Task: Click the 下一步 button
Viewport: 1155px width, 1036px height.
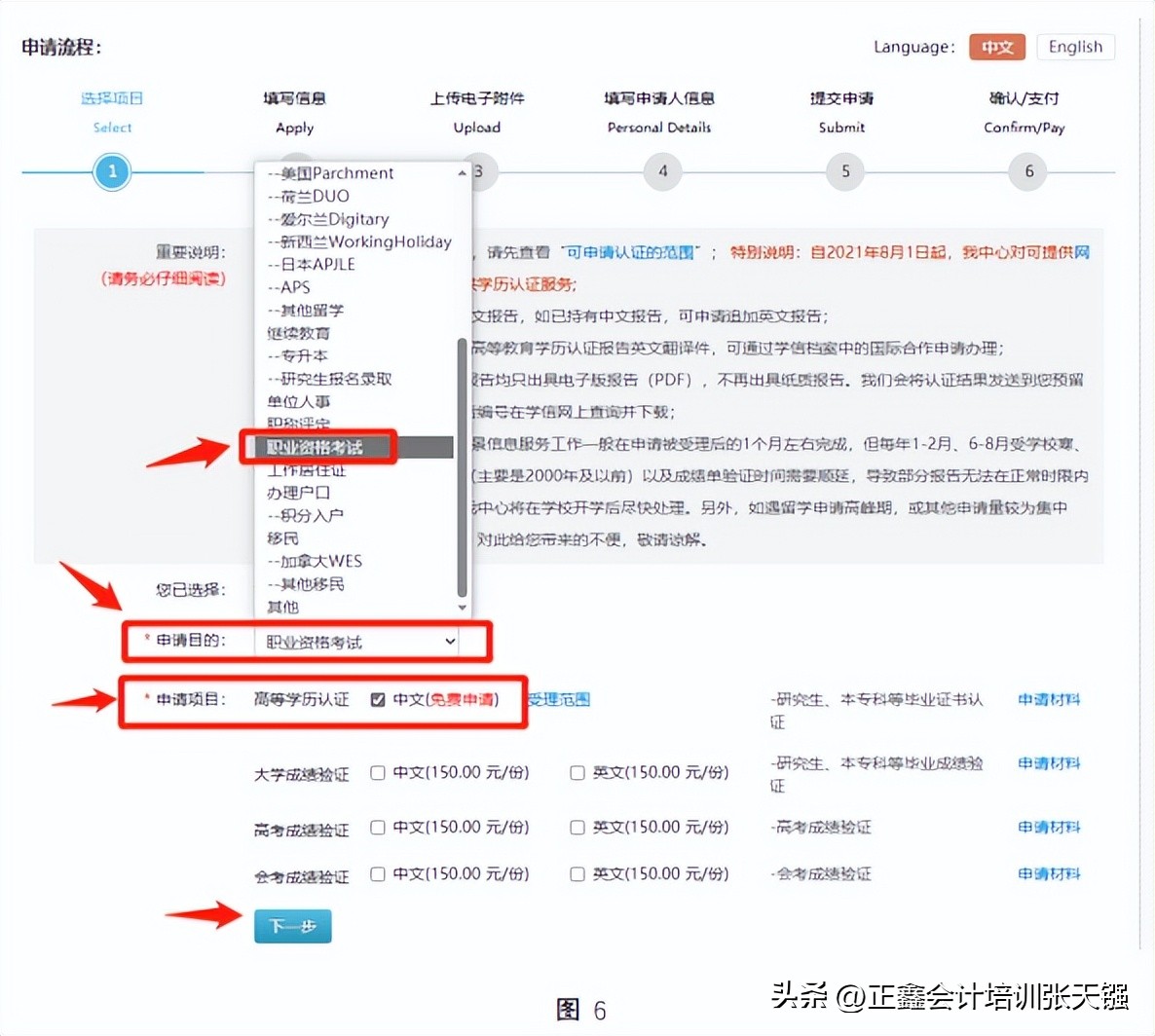Action: 292,926
